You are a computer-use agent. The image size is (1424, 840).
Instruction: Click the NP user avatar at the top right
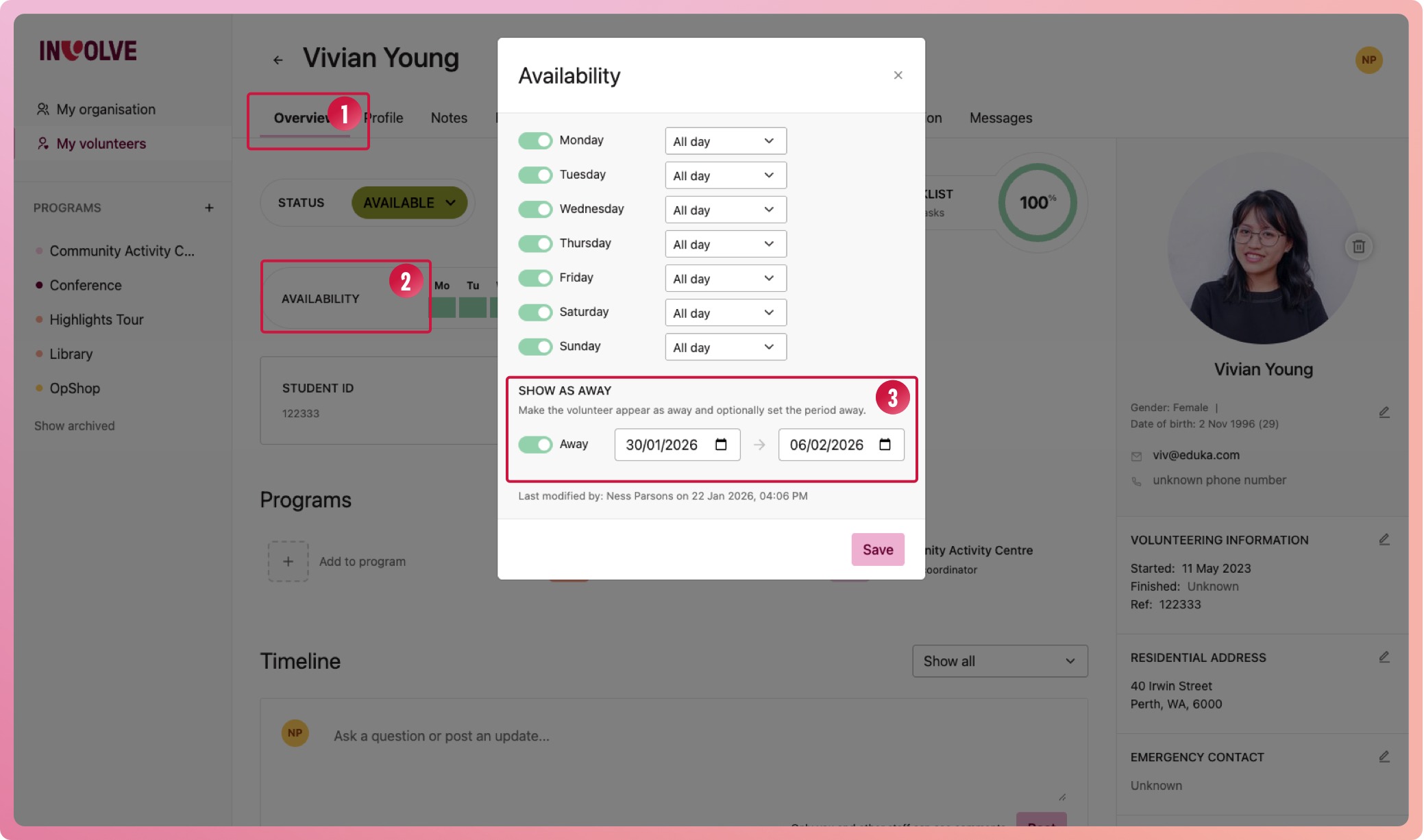[x=1368, y=60]
